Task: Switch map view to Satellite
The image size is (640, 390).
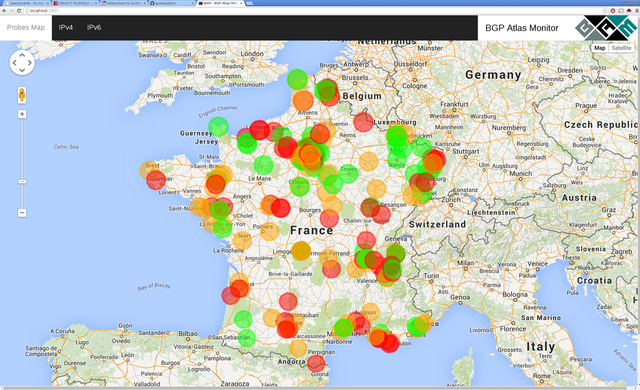Action: click(x=621, y=48)
